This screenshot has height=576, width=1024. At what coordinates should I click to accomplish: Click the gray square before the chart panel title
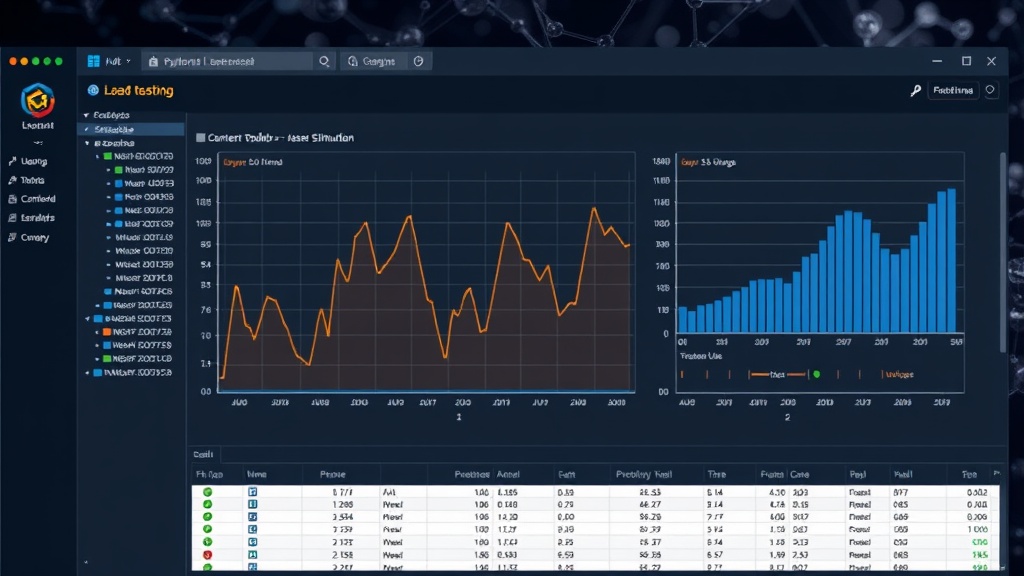click(200, 138)
